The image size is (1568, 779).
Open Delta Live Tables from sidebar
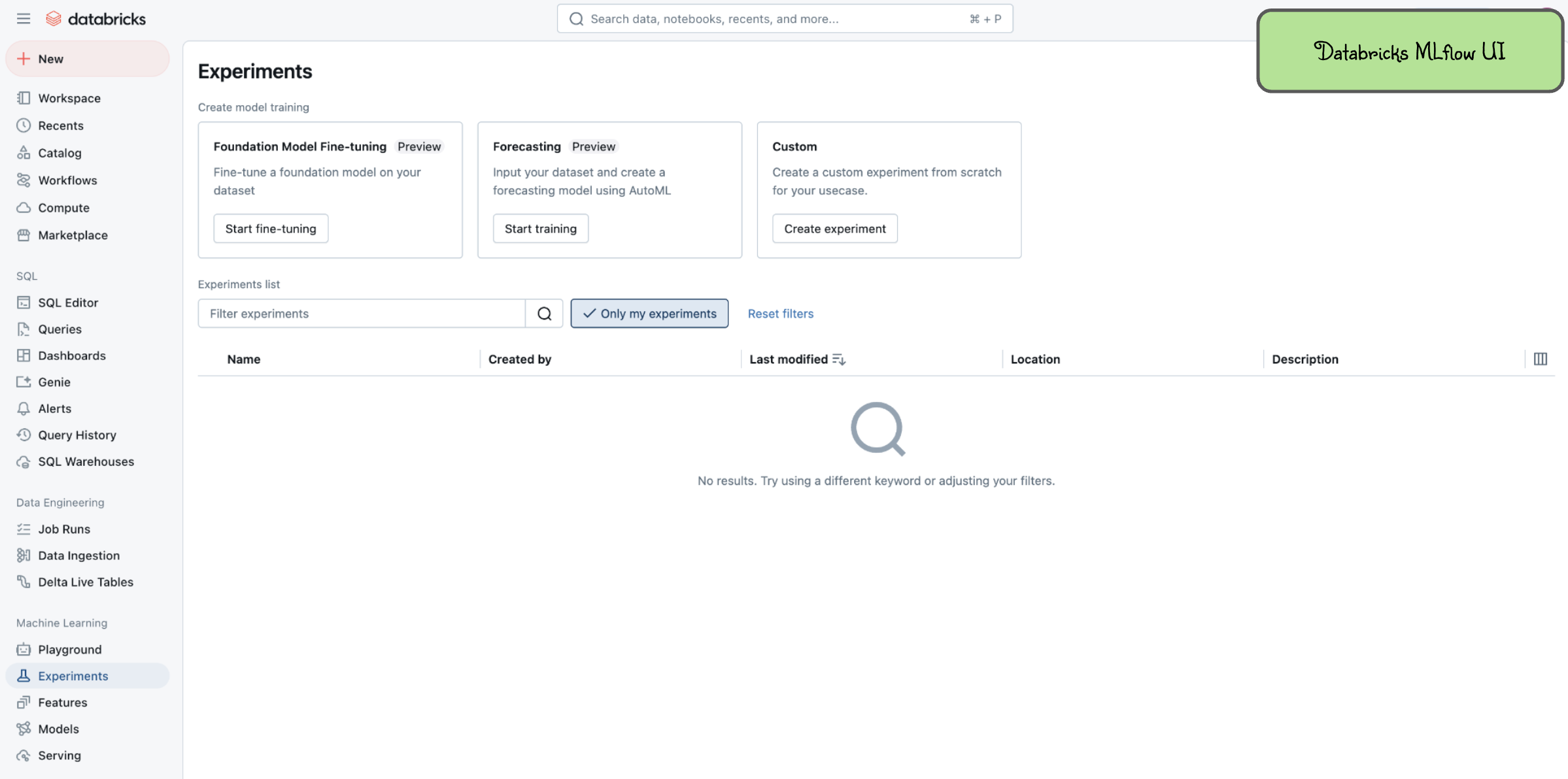point(86,582)
